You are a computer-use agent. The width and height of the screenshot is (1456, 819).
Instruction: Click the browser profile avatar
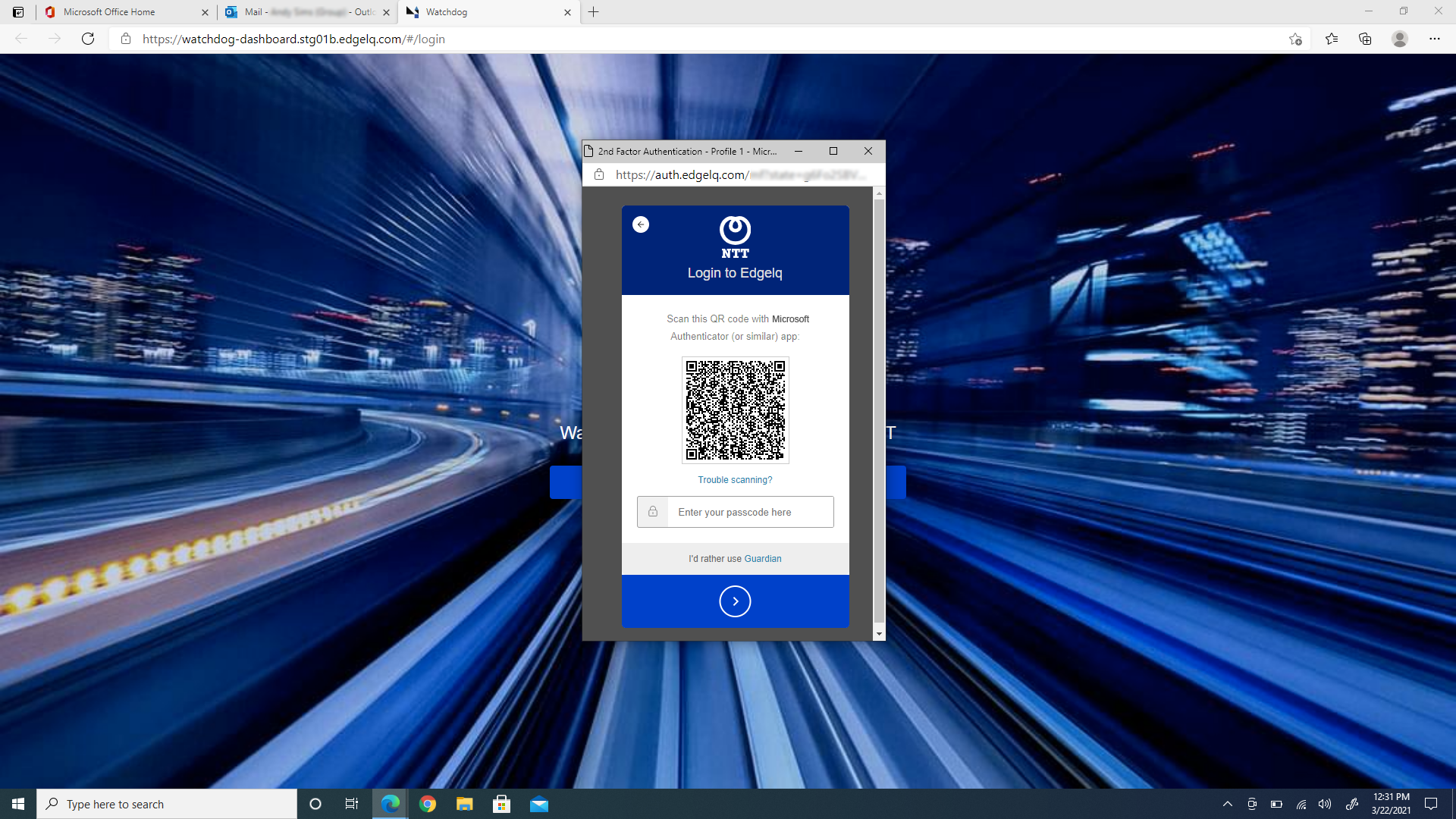tap(1400, 39)
